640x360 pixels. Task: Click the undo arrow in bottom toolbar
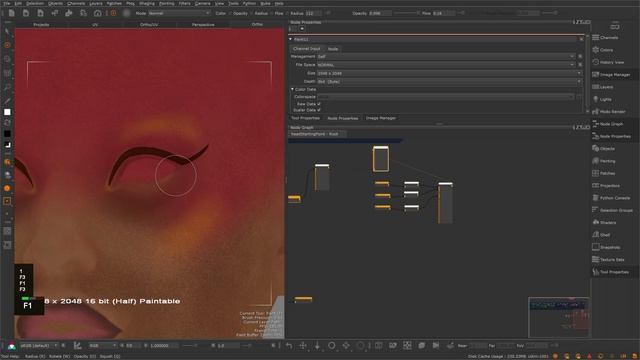[x=289, y=345]
